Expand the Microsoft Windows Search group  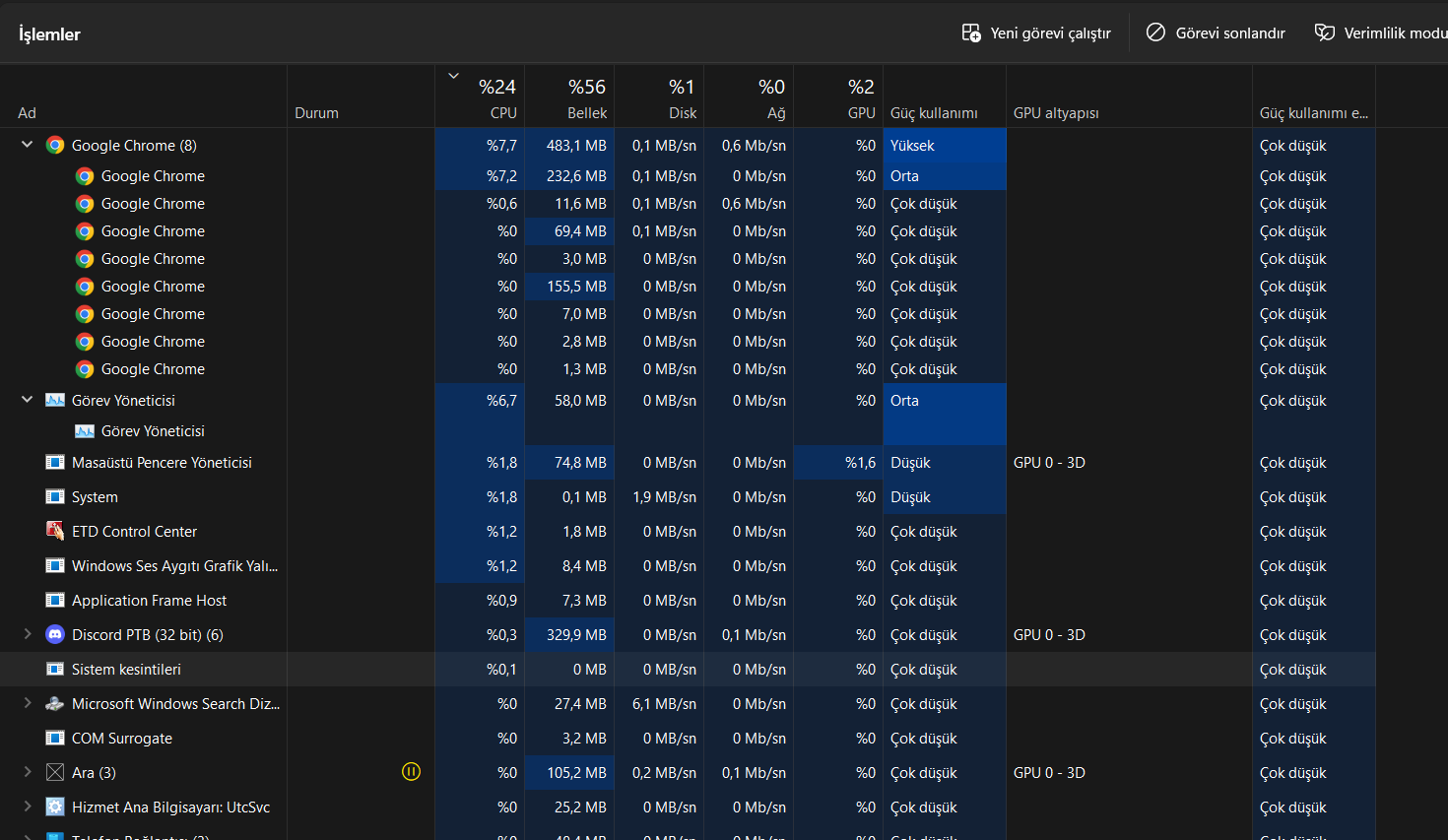[x=28, y=703]
